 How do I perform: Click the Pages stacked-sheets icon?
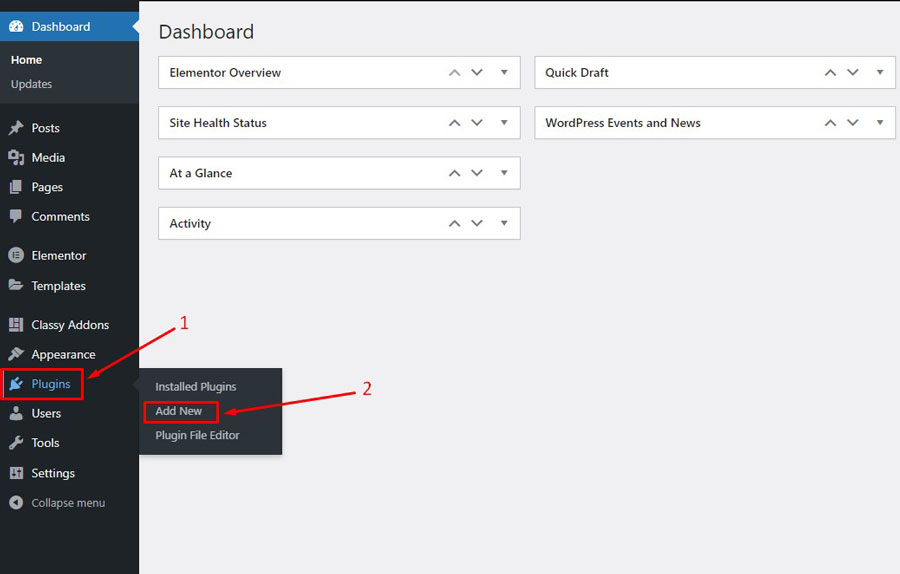pos(16,187)
